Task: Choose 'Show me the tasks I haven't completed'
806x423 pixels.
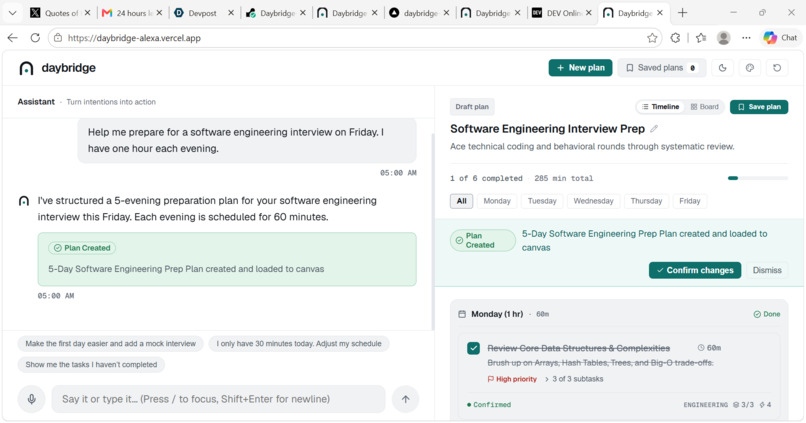Action: point(91,364)
